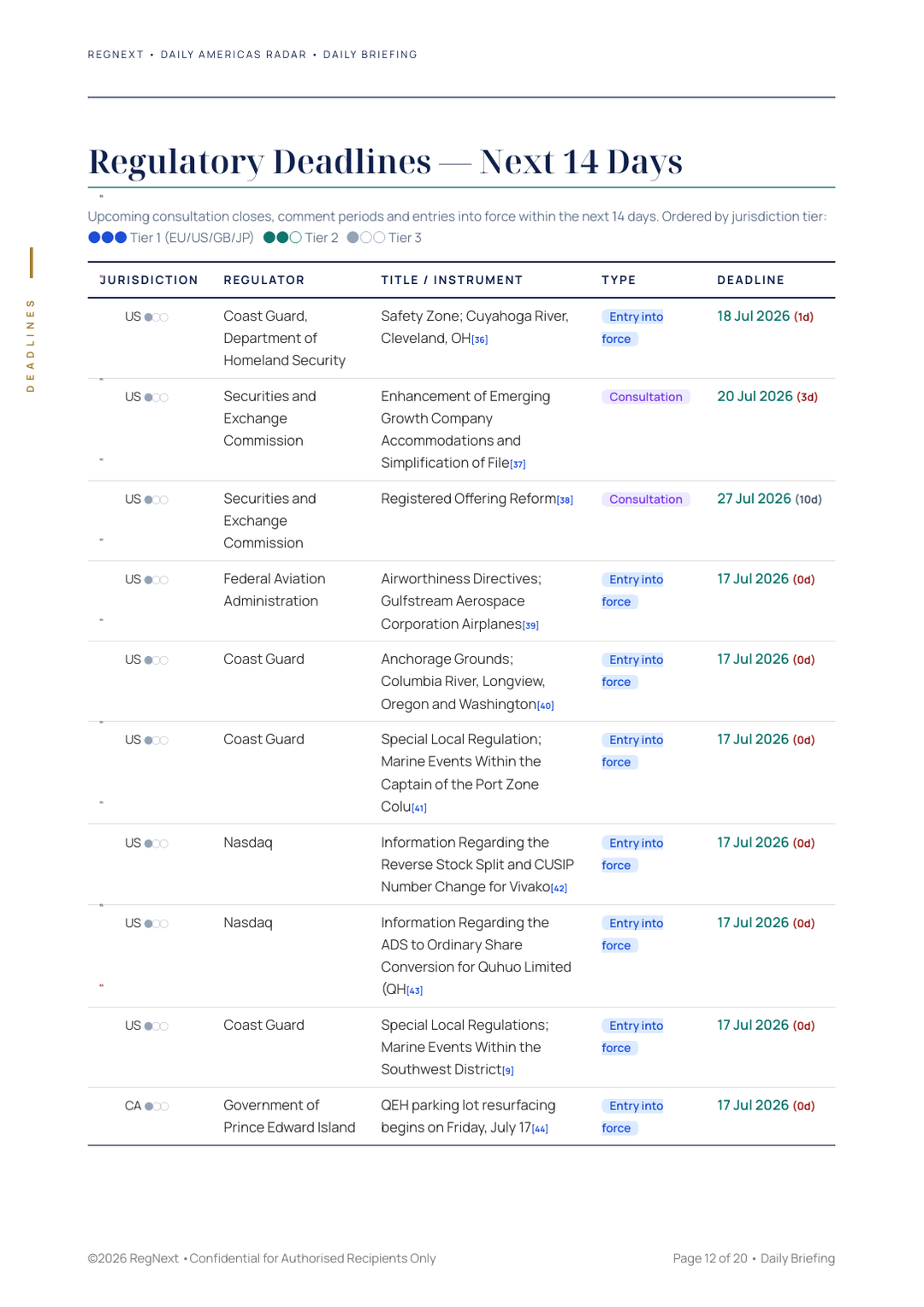Click Consultation tag for Registered Offering Reform
Screen dimensions: 924x1307
[x=646, y=500]
